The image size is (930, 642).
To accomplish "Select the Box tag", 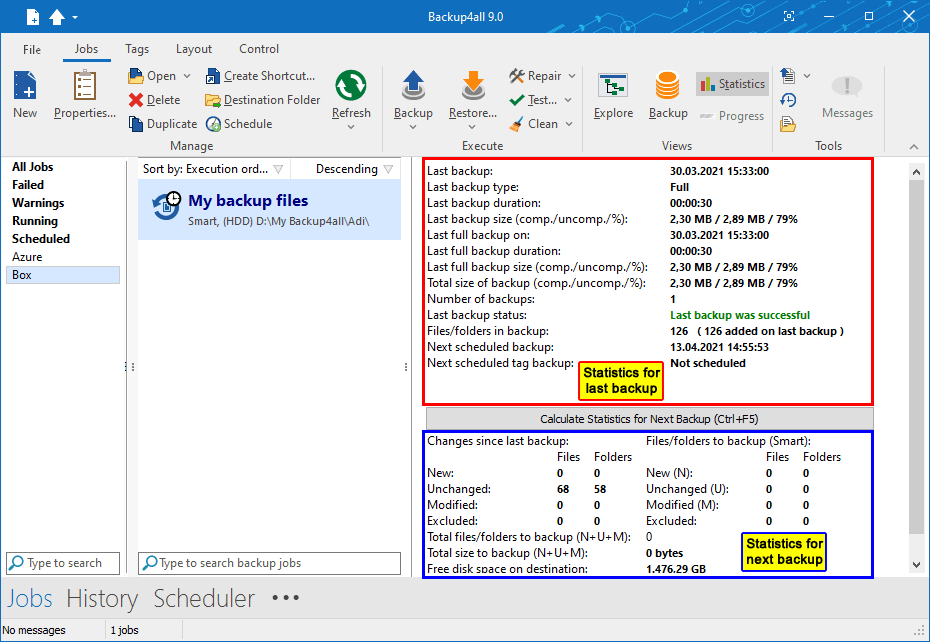I will (x=63, y=275).
